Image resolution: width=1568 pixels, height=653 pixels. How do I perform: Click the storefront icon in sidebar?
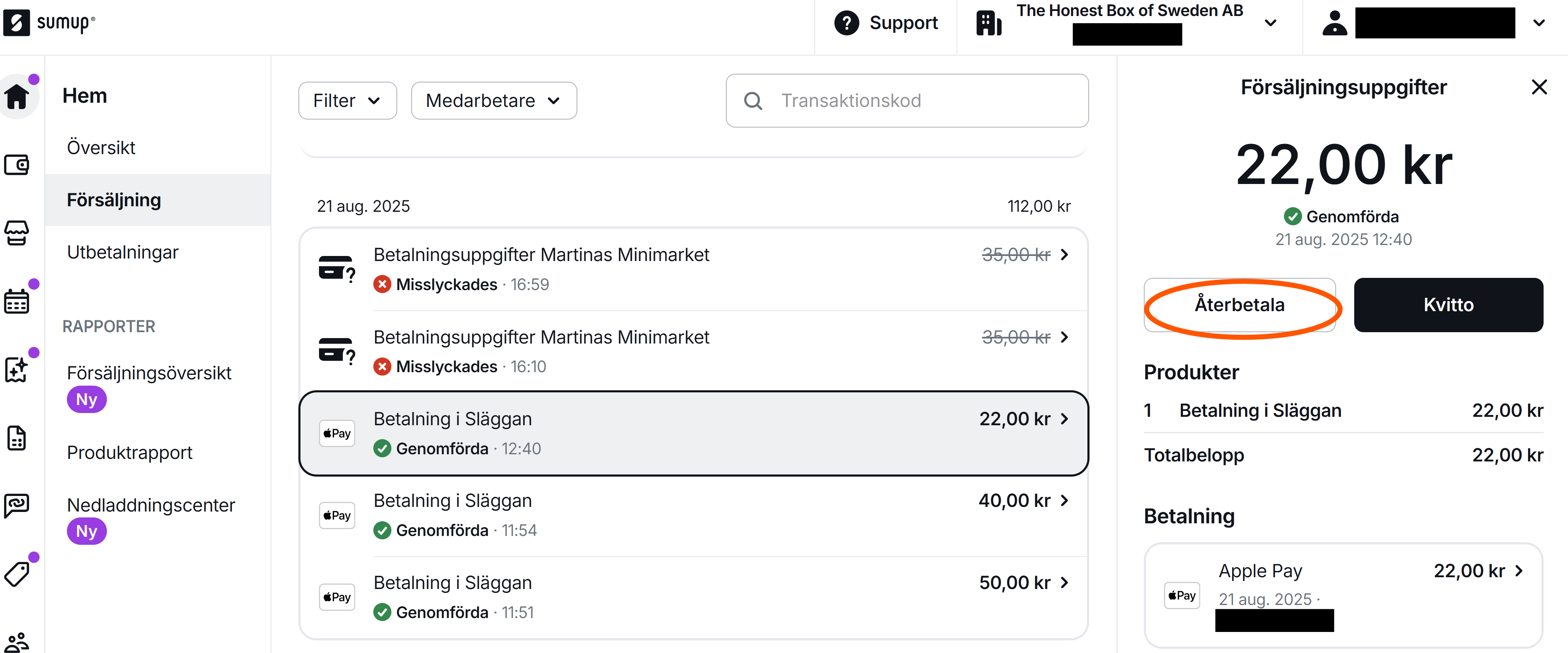click(x=17, y=233)
